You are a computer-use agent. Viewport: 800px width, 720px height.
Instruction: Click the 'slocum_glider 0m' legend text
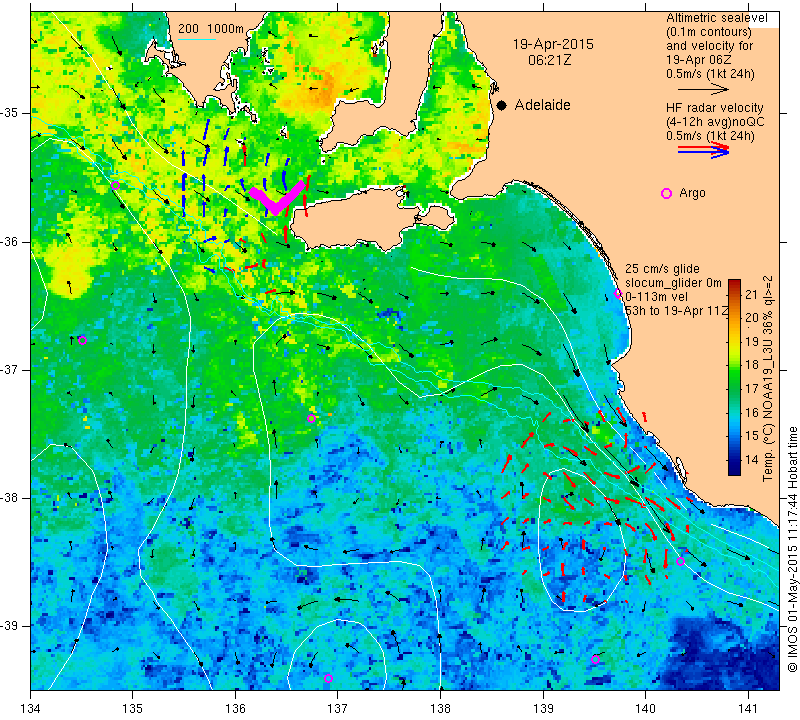point(673,283)
